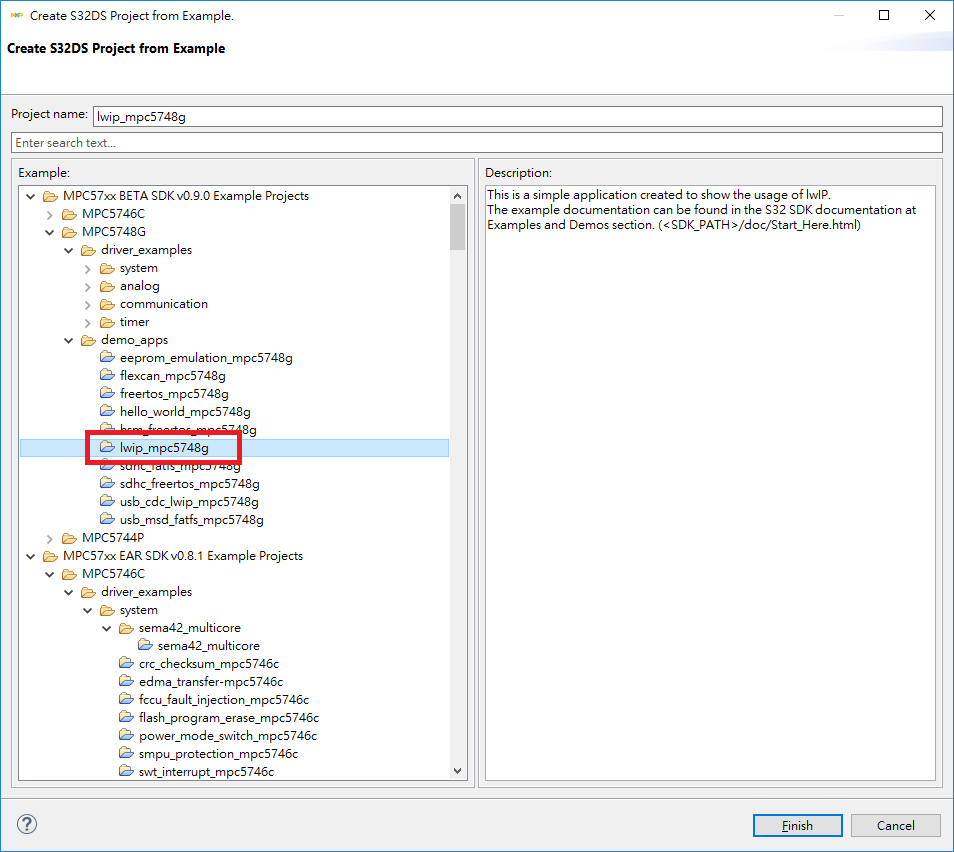This screenshot has width=954, height=852.
Task: Expand the timer folder
Action: click(x=88, y=322)
